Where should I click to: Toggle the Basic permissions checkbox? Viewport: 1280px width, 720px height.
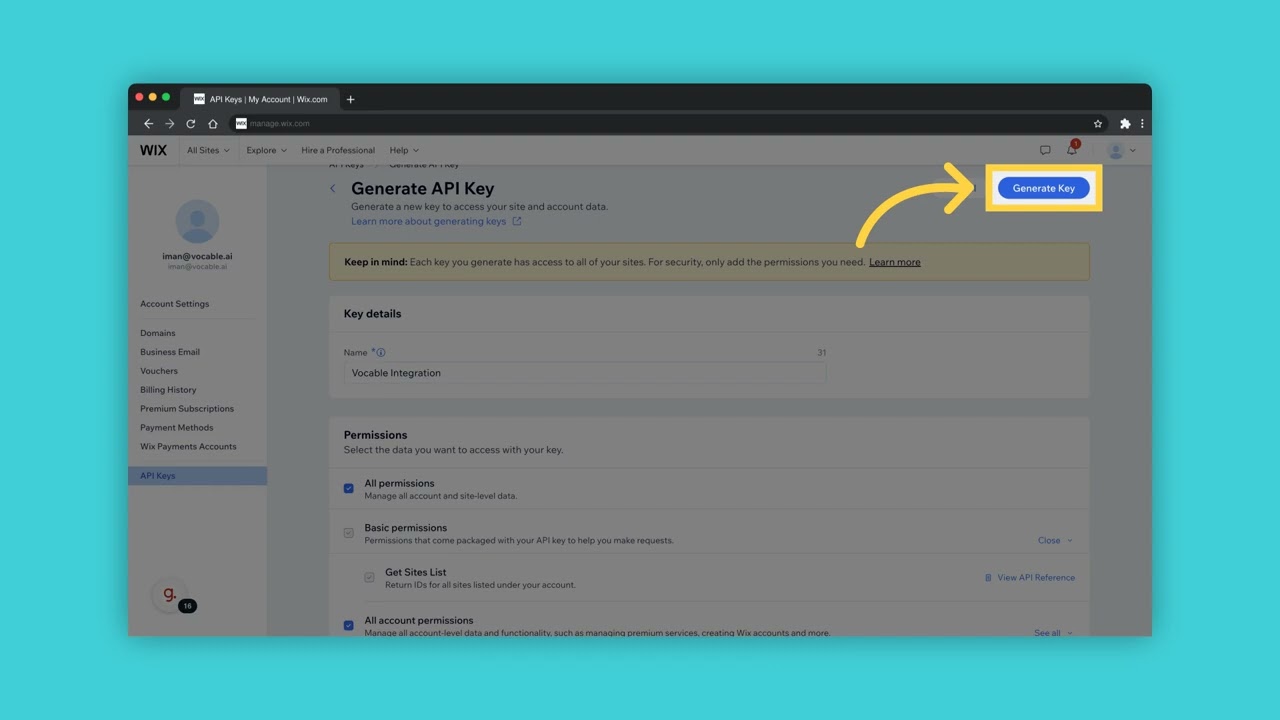(x=348, y=533)
